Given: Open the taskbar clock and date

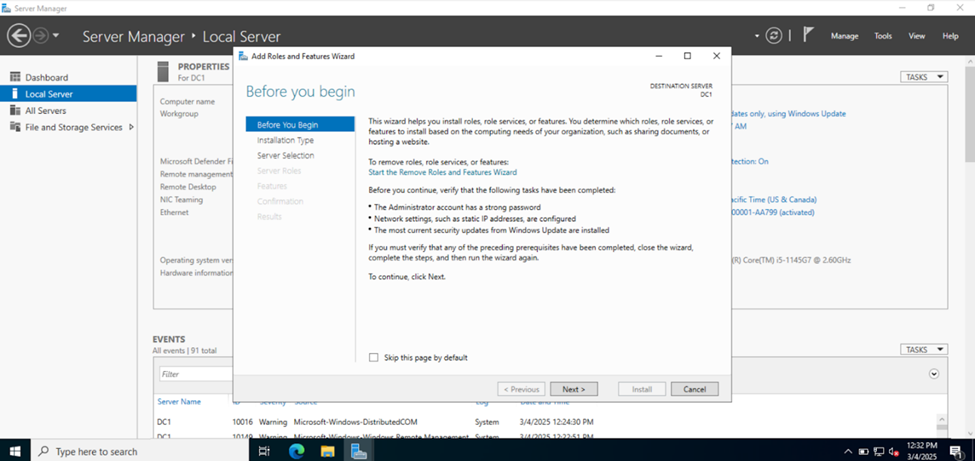Looking at the screenshot, I should 922,451.
